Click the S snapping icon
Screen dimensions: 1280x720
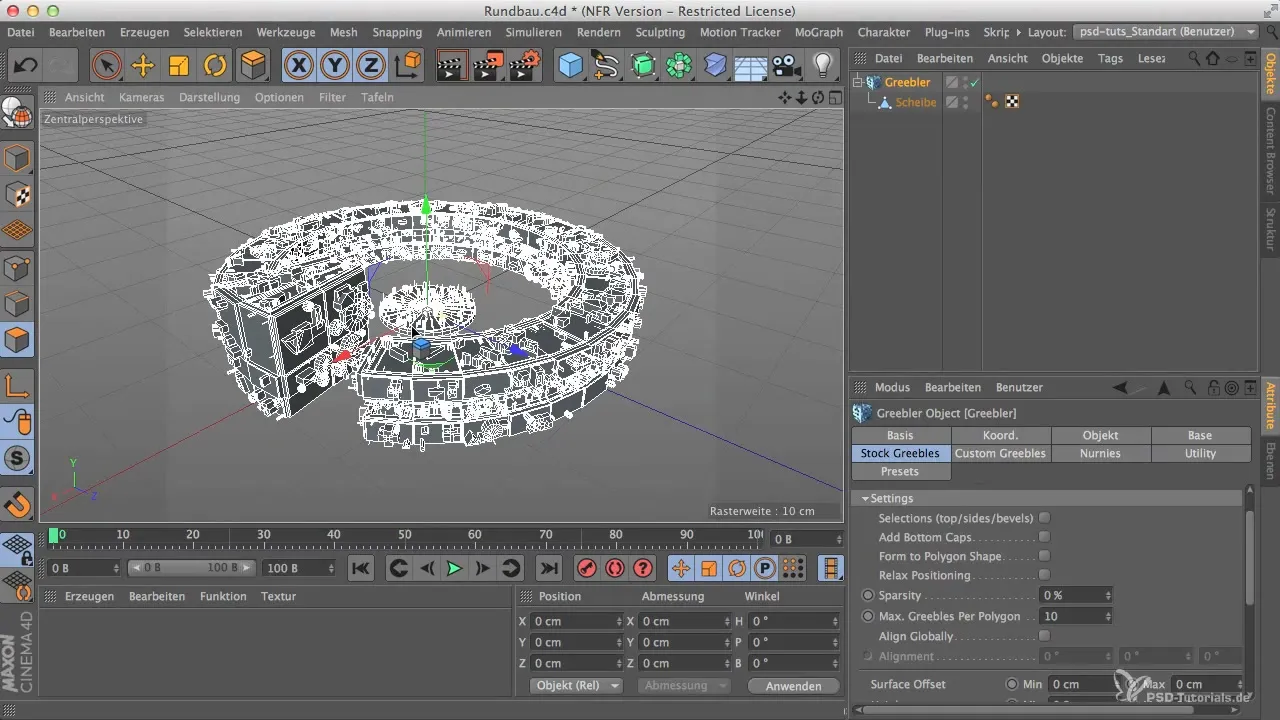point(18,459)
